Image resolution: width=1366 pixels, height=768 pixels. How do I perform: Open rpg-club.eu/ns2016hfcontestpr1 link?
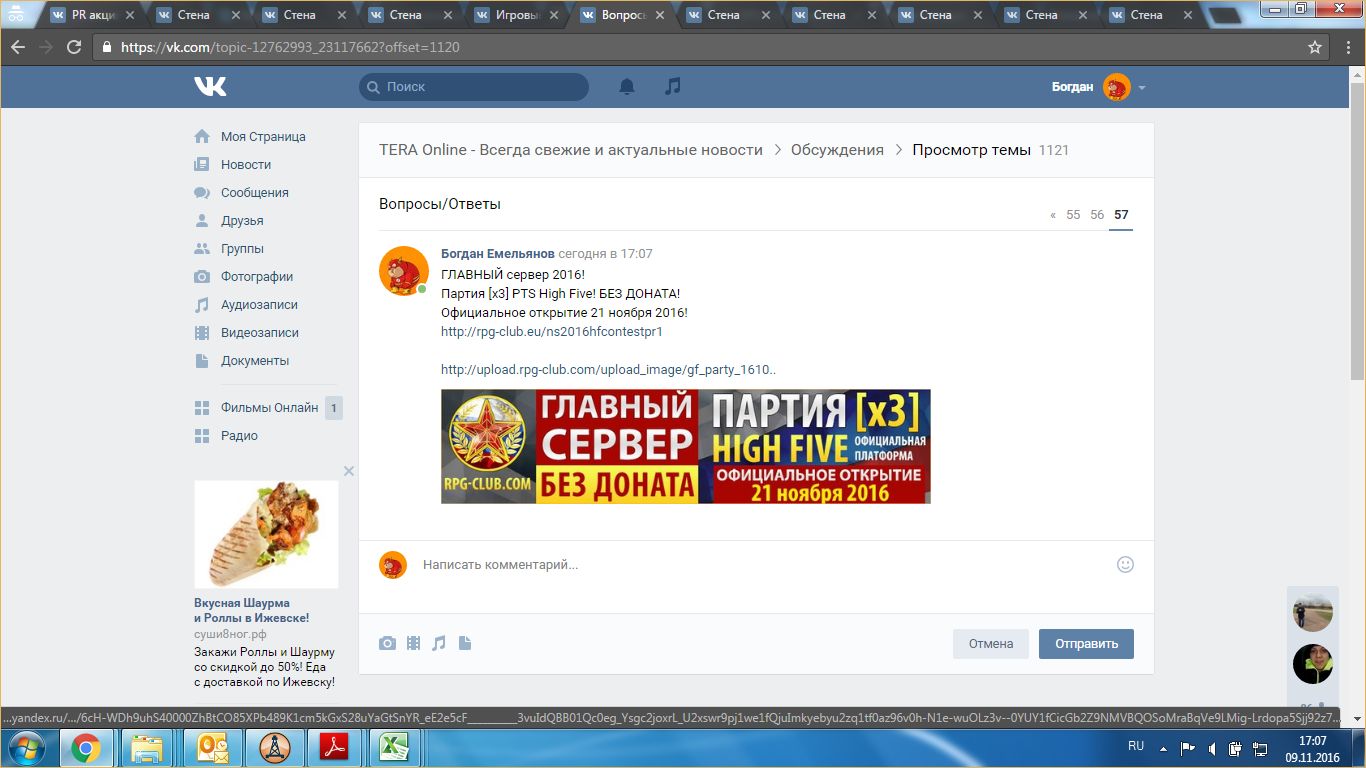tap(552, 332)
